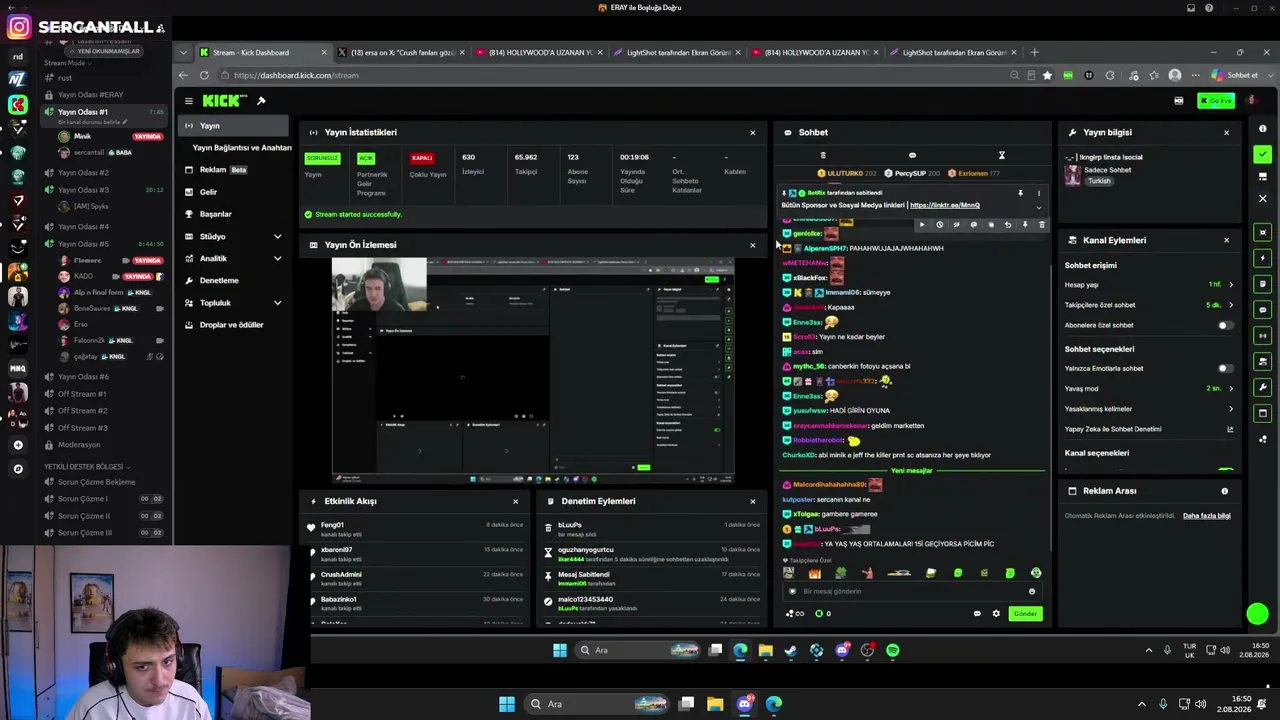Click the green checkmark icon in right rail
This screenshot has height=720, width=1280.
coord(1263,154)
